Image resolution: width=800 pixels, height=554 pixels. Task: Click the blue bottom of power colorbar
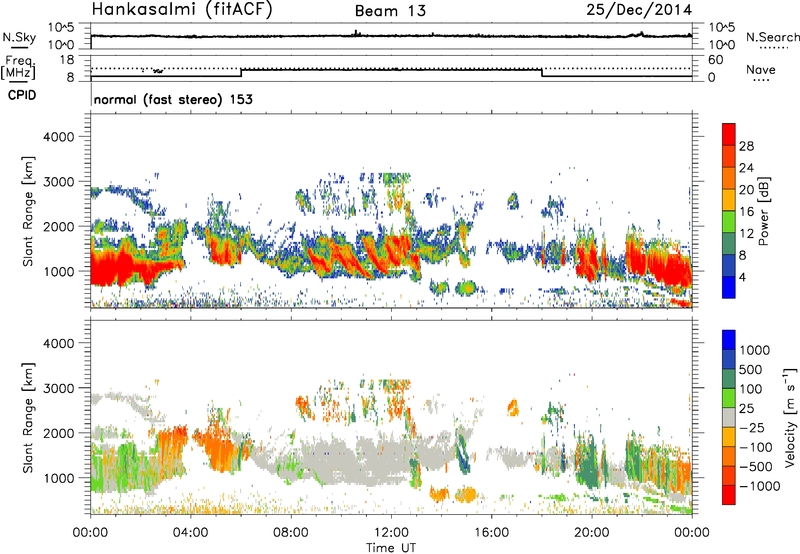point(729,287)
